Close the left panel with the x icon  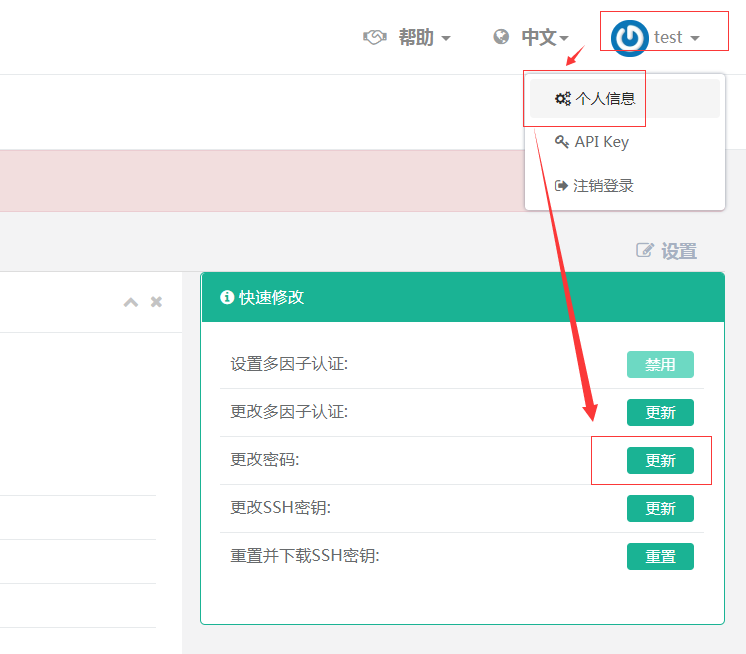click(156, 302)
